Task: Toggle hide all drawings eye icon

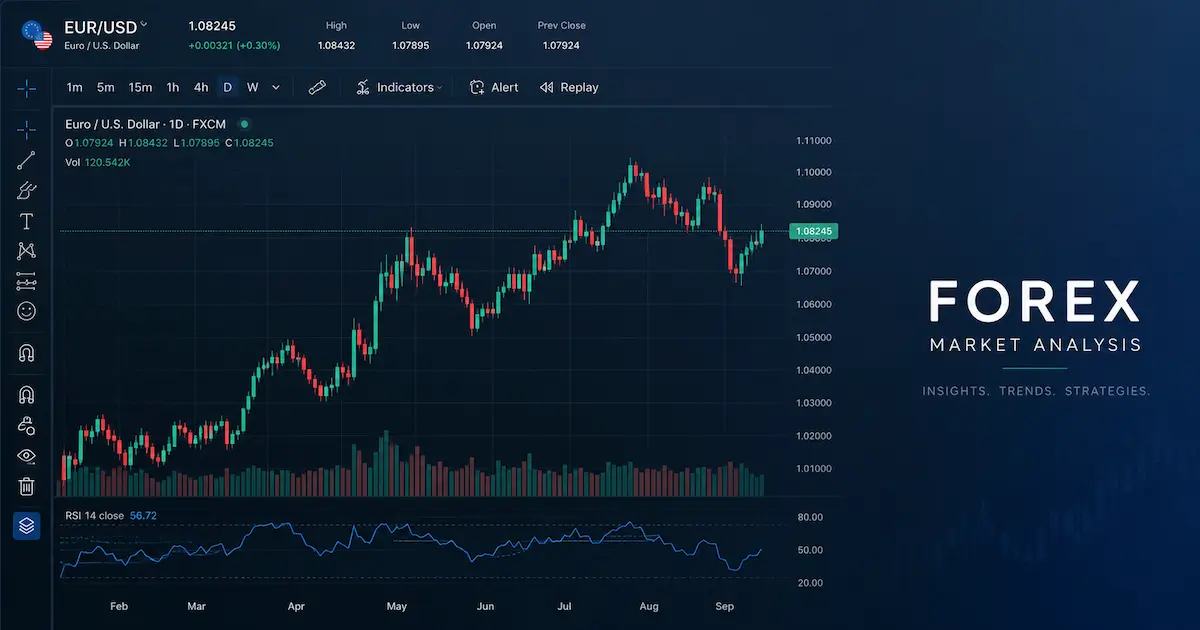Action: point(27,456)
